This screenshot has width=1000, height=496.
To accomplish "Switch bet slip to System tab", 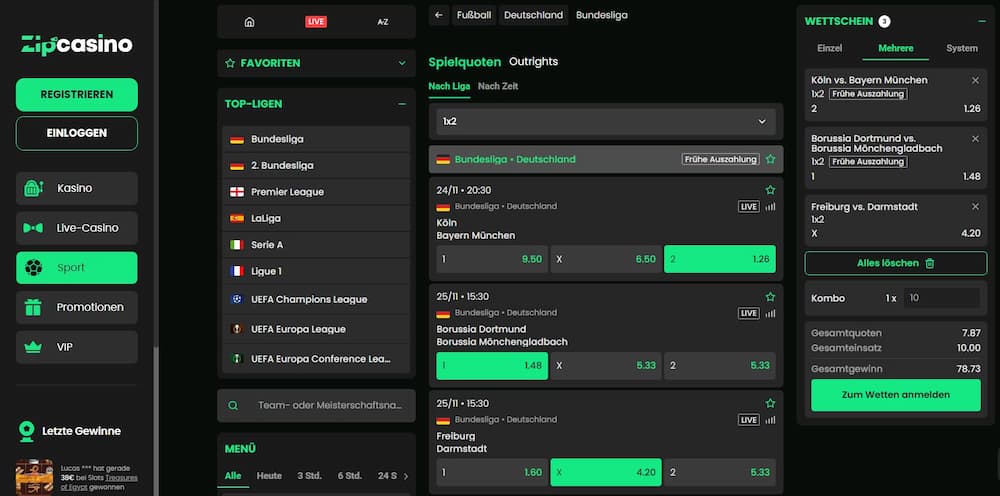I will coord(962,48).
